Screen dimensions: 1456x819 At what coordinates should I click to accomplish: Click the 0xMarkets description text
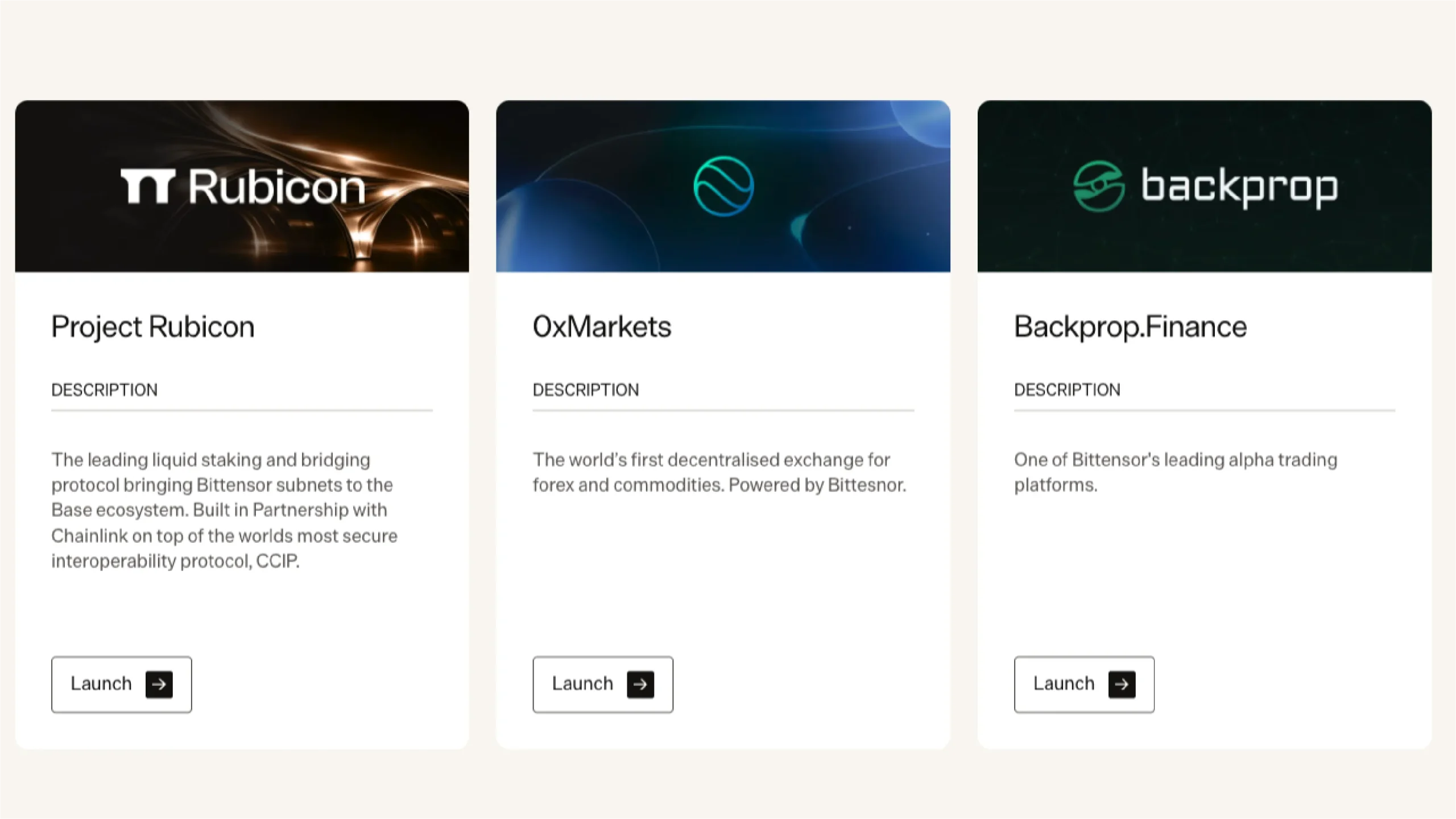coord(719,472)
